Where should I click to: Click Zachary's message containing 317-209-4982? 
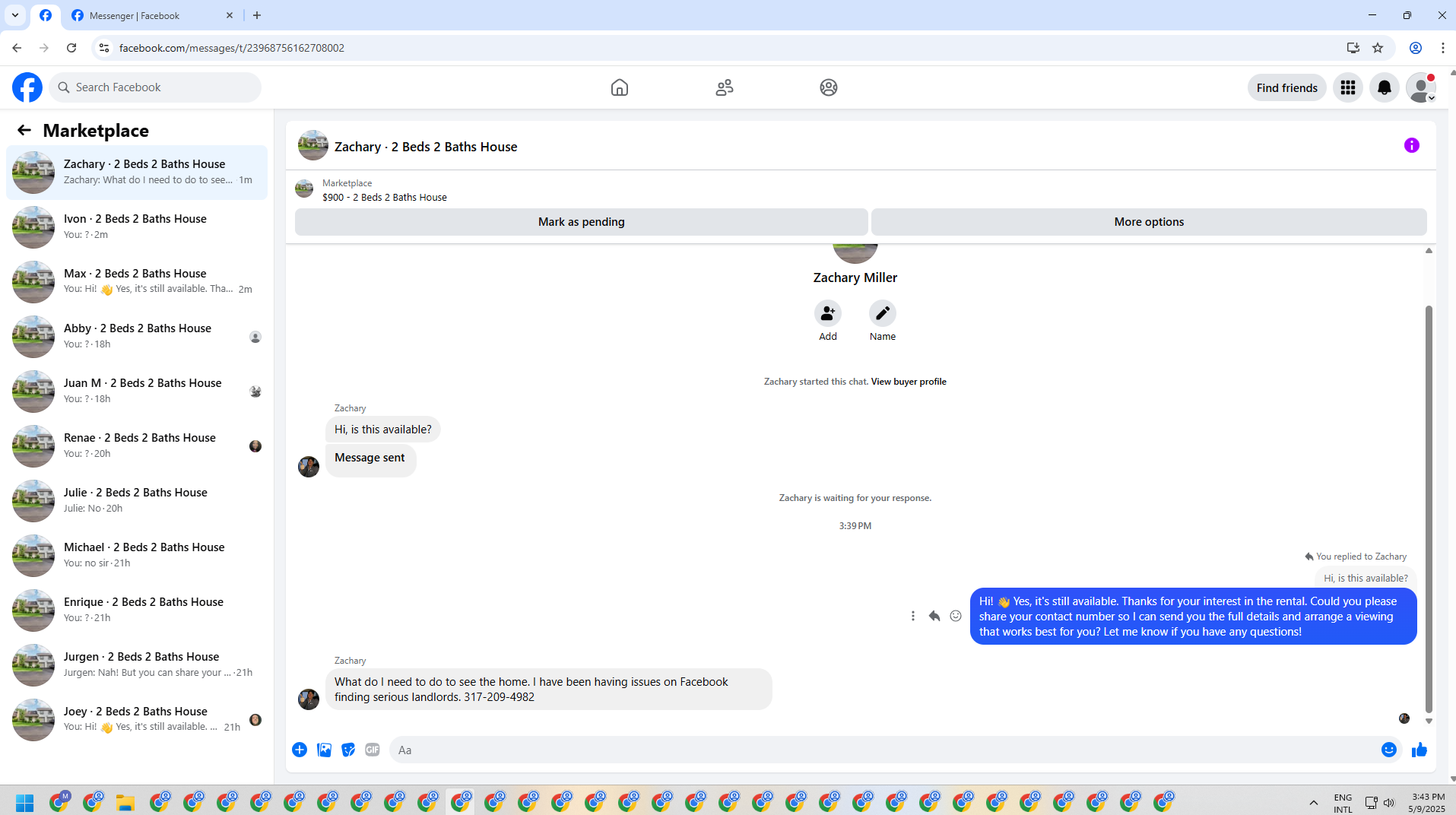tap(548, 690)
